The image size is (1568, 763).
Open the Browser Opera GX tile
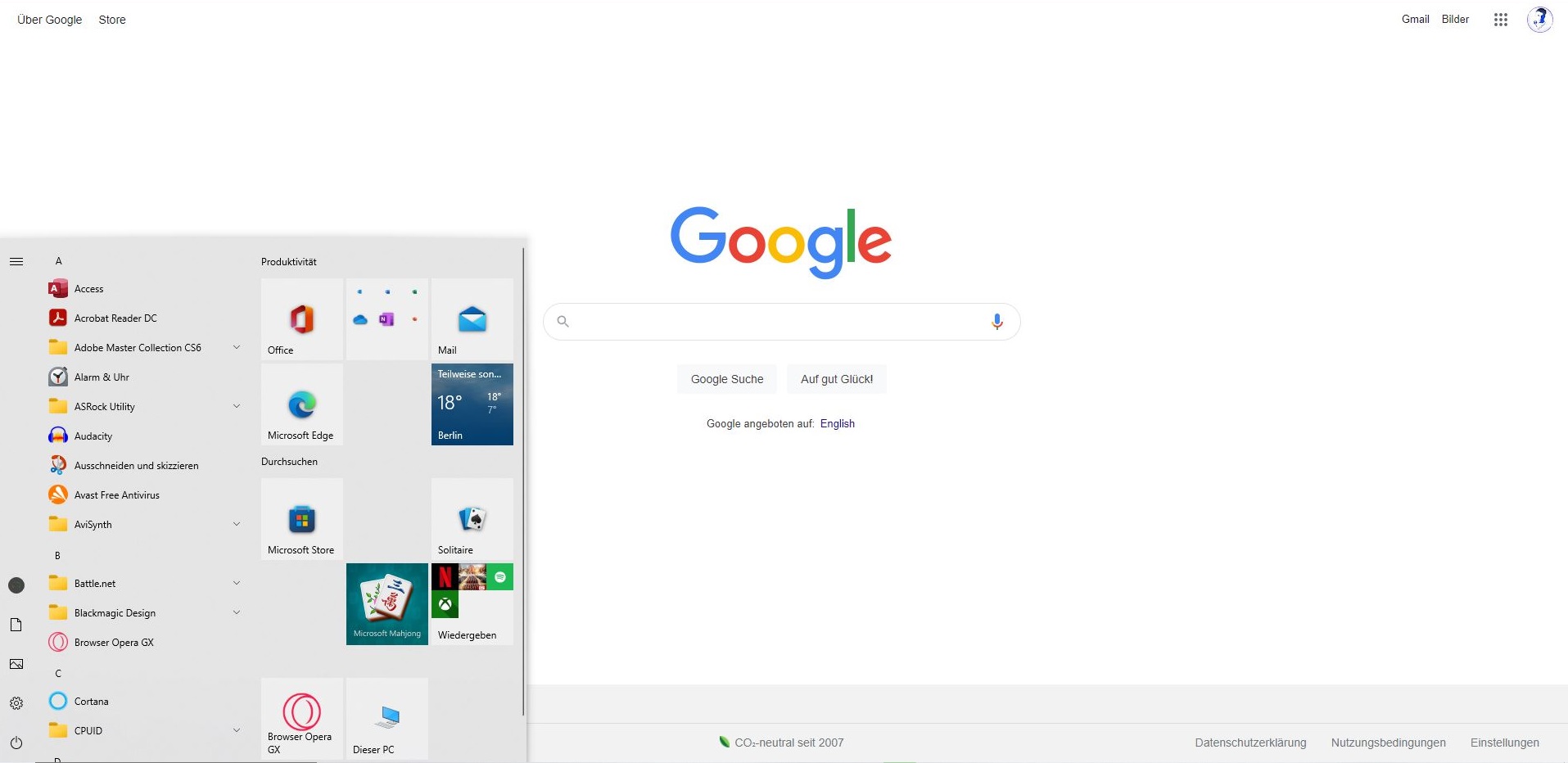point(302,719)
